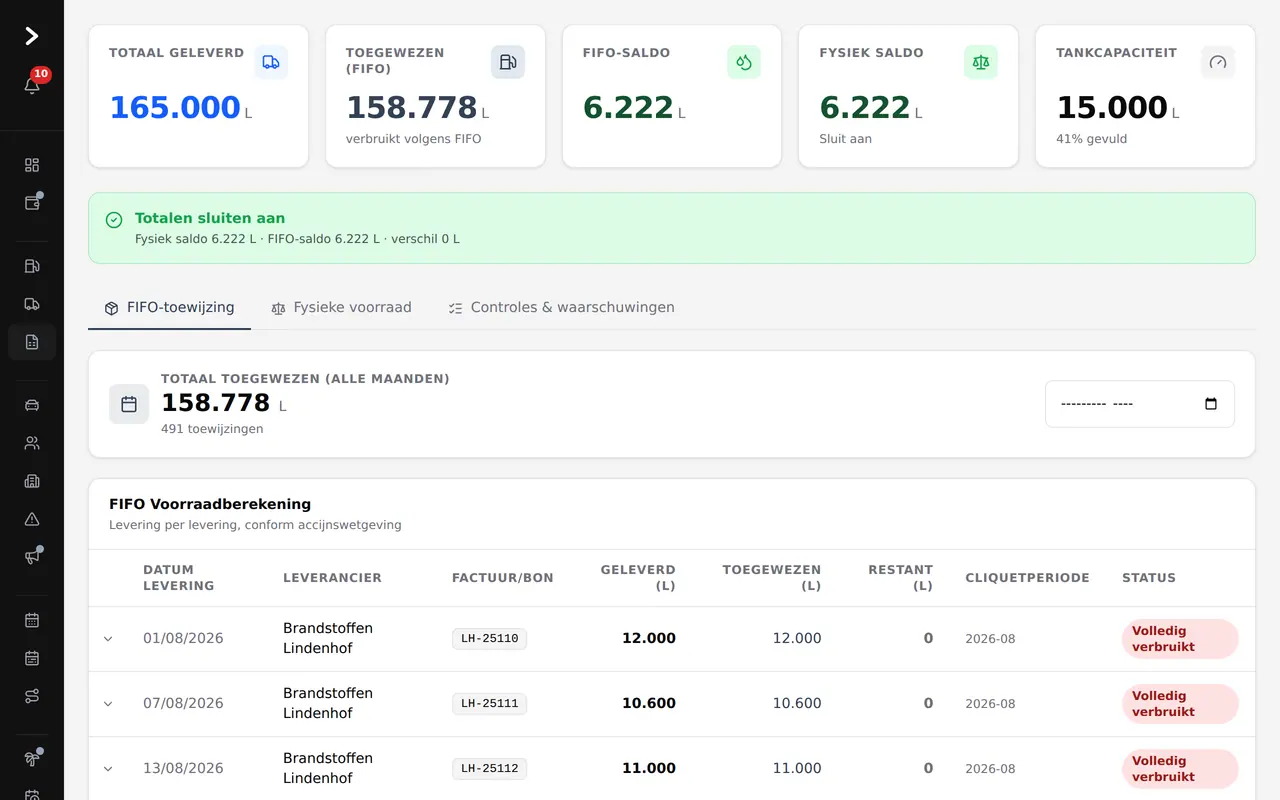The image size is (1280, 800).
Task: Click invoice badge LH-25112
Action: tap(489, 769)
